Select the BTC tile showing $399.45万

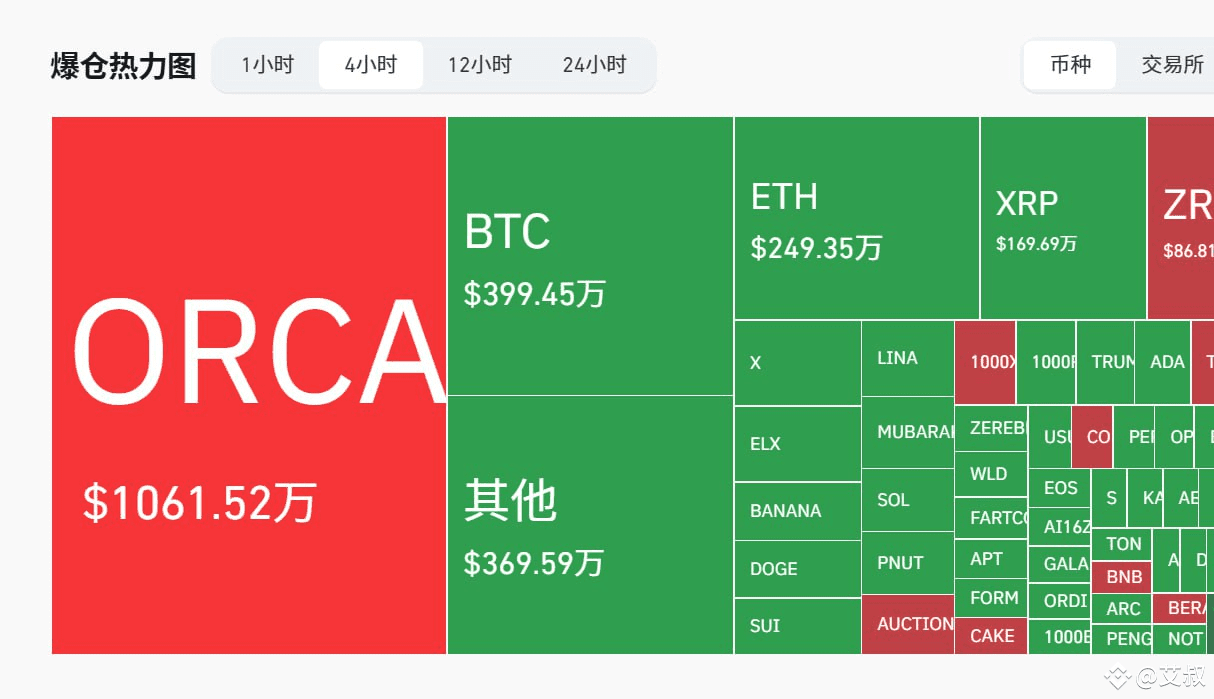click(x=589, y=255)
